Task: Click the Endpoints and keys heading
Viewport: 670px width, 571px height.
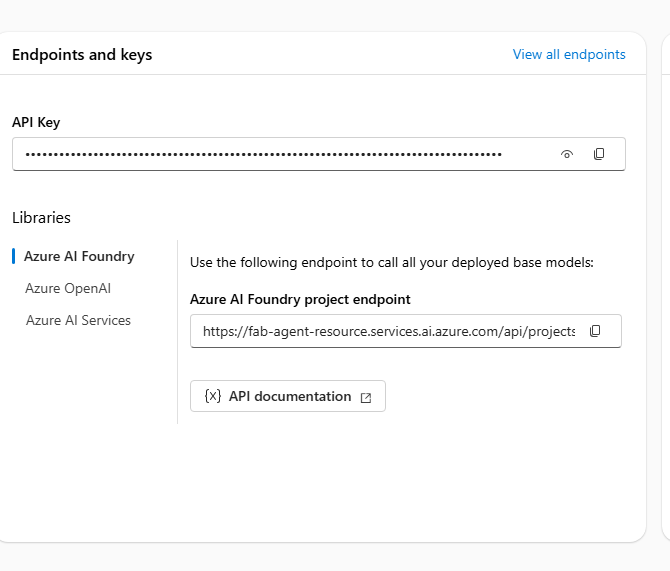Action: coord(82,55)
